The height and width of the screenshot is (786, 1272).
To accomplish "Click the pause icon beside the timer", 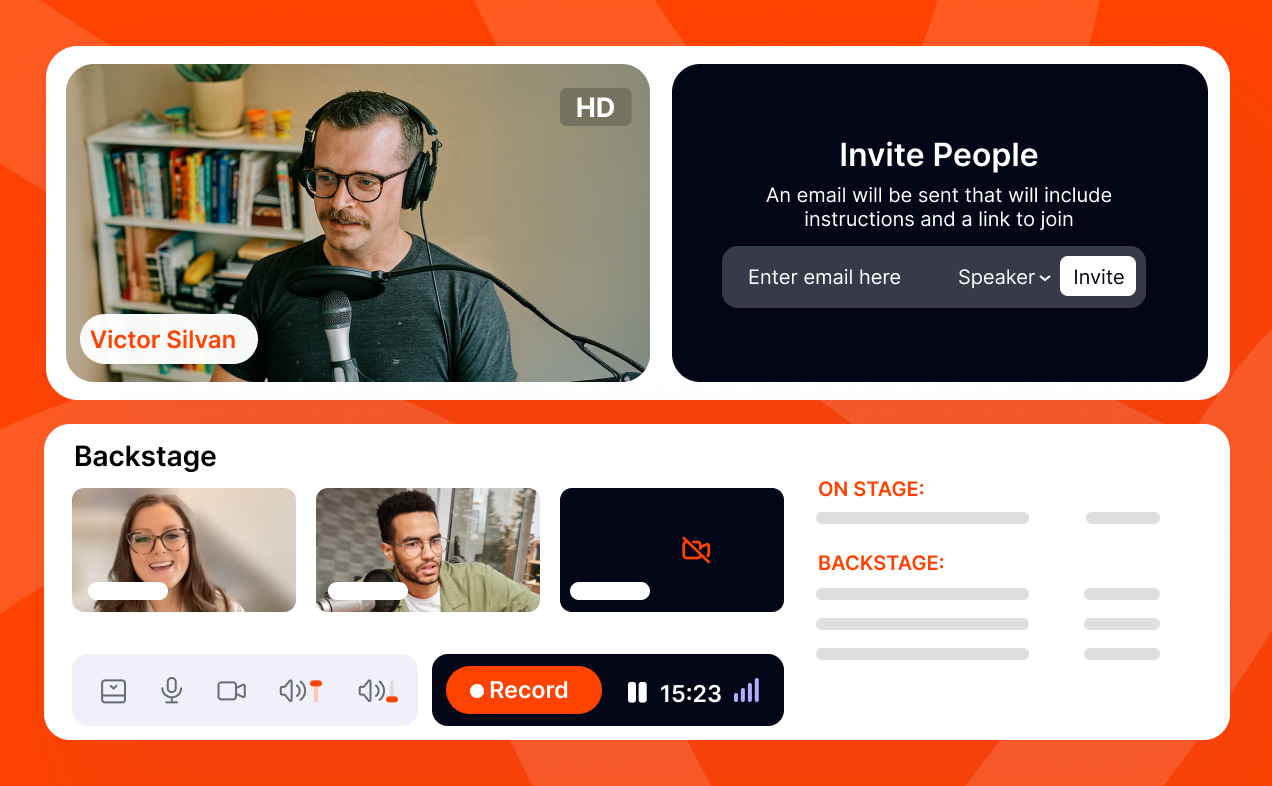I will point(637,692).
